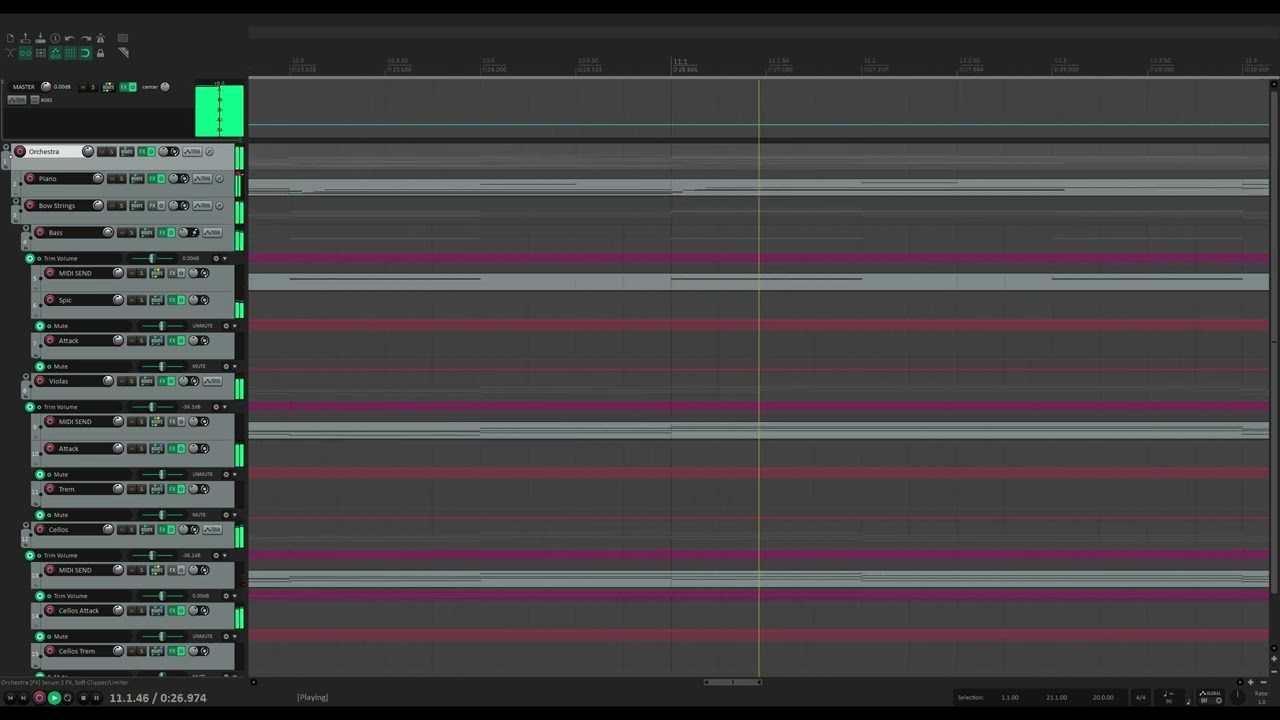Click the Redo arrow icon
This screenshot has width=1280, height=720.
pyautogui.click(x=86, y=38)
